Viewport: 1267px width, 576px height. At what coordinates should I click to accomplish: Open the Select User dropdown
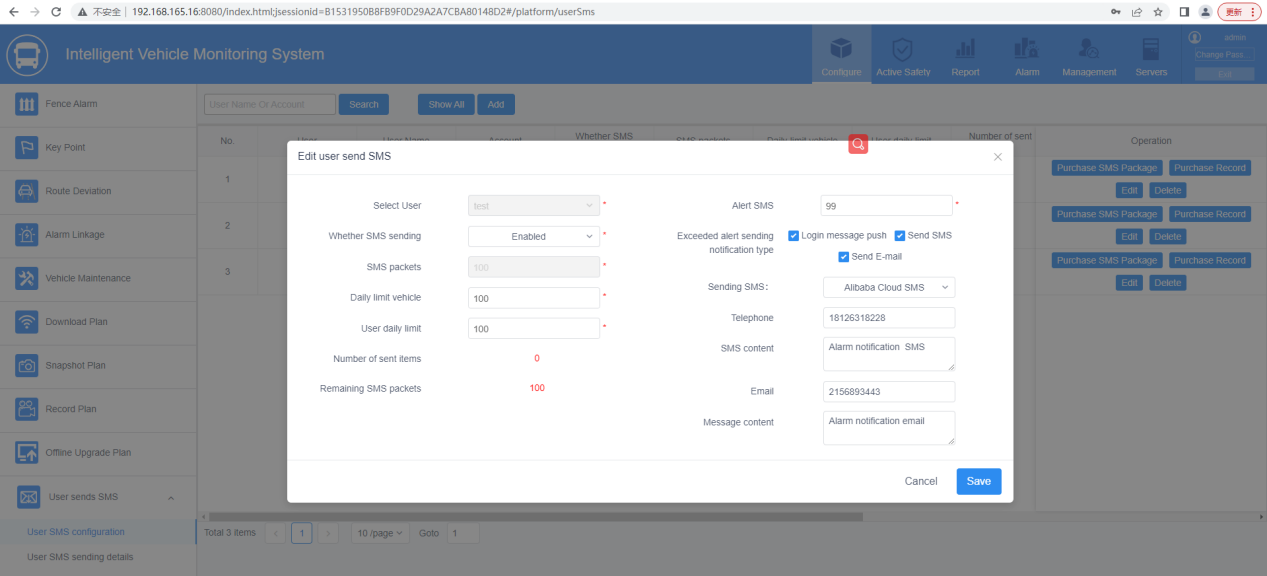tap(534, 205)
